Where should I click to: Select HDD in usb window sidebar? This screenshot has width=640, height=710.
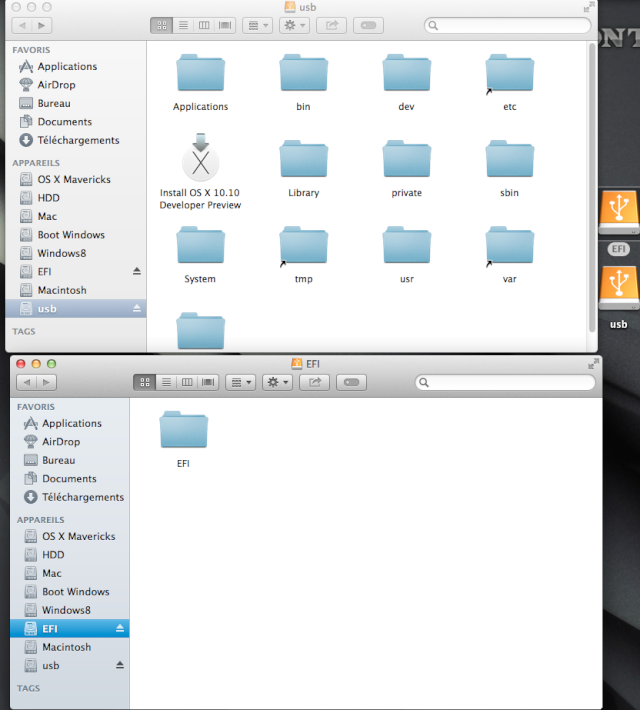(x=76, y=198)
